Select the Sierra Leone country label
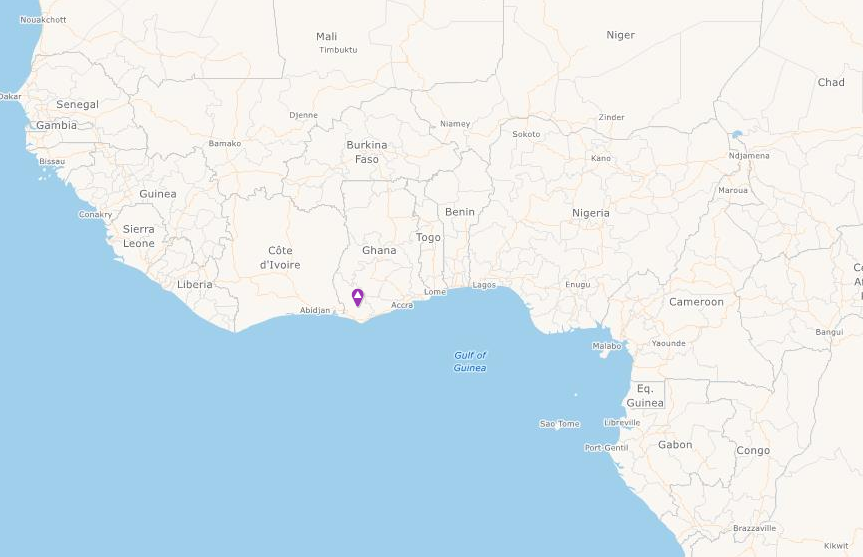Viewport: 863px width, 557px height. pyautogui.click(x=139, y=236)
